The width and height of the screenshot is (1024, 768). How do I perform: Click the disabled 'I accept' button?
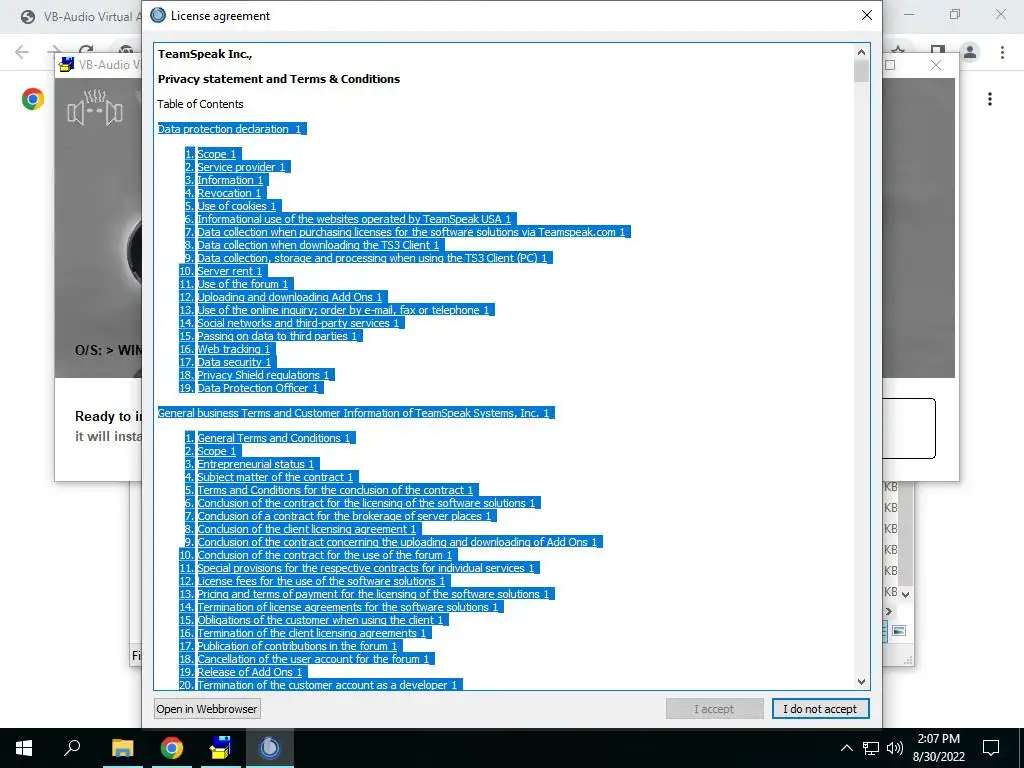[714, 709]
